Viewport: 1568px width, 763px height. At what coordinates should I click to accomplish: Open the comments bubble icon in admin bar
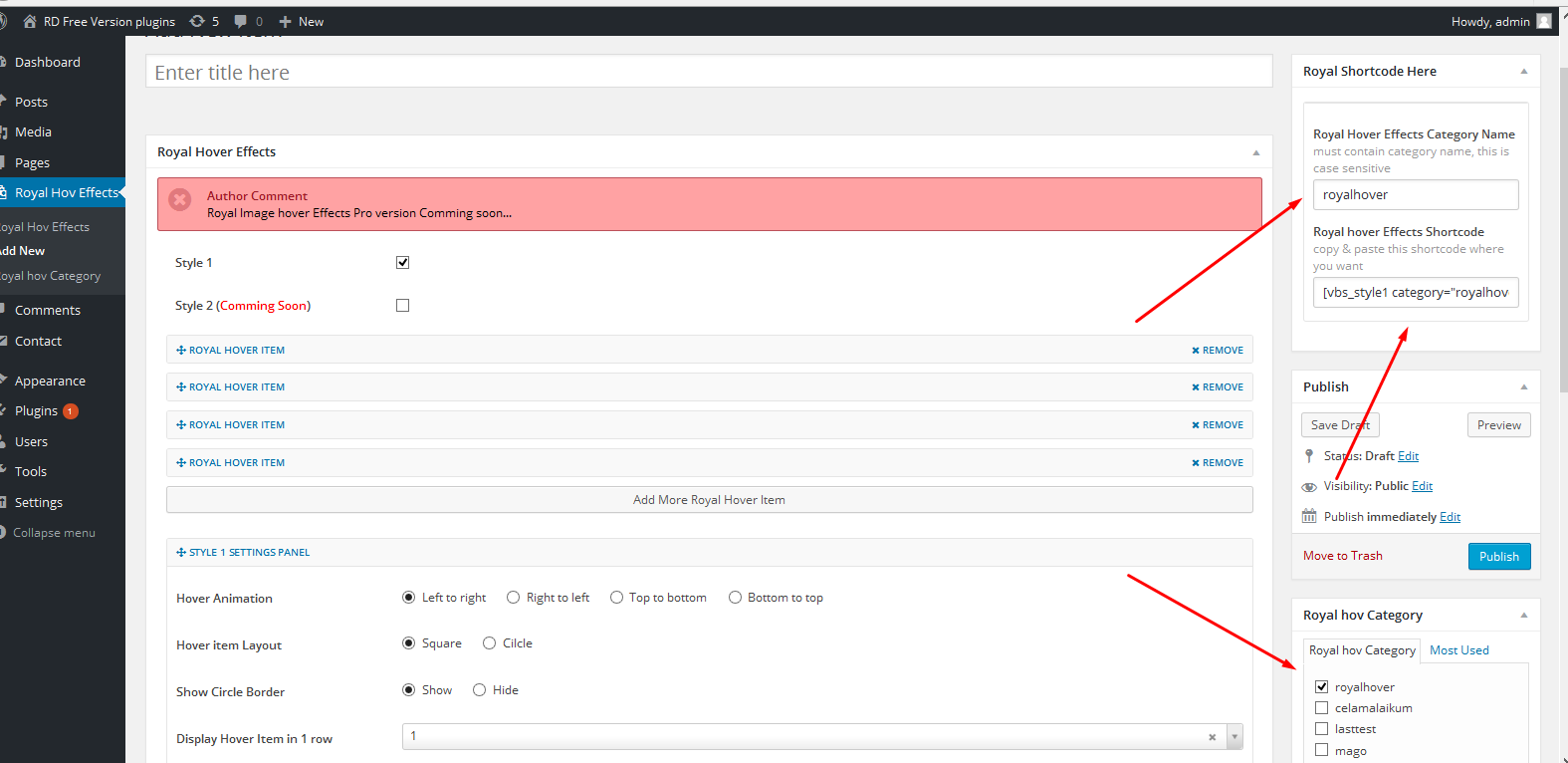click(x=240, y=21)
